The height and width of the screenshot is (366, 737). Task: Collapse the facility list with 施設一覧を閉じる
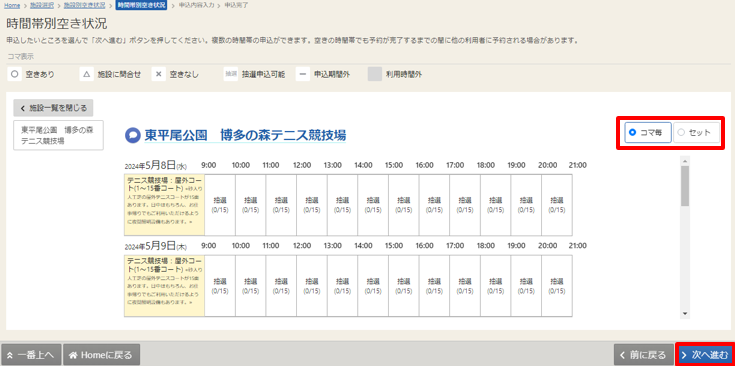click(x=53, y=108)
